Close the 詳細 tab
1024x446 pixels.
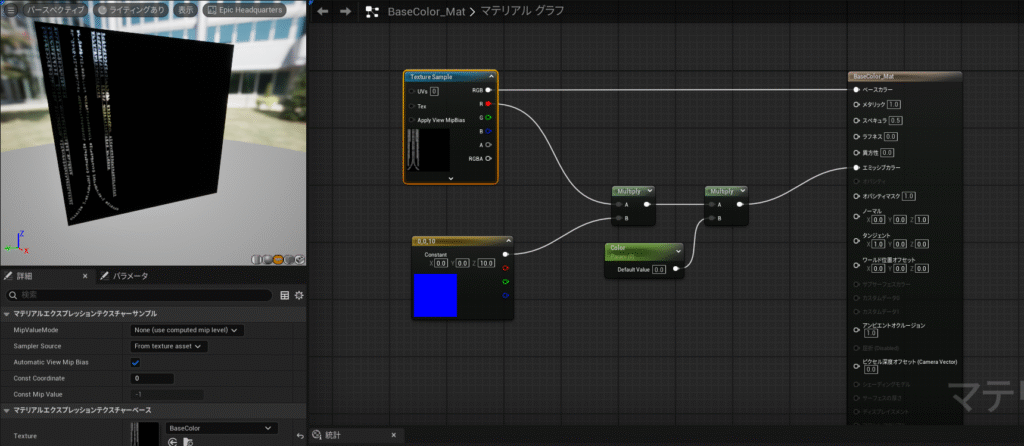[85, 276]
